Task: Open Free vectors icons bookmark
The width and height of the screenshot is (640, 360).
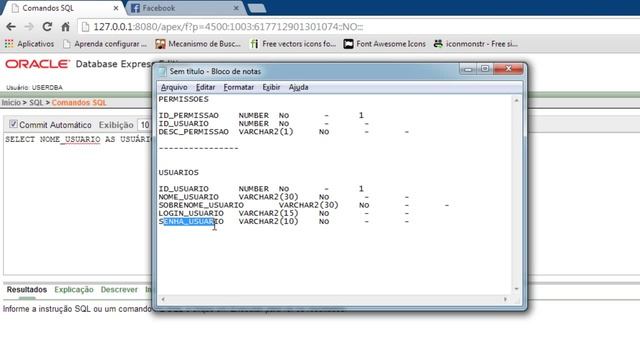Action: click(293, 44)
